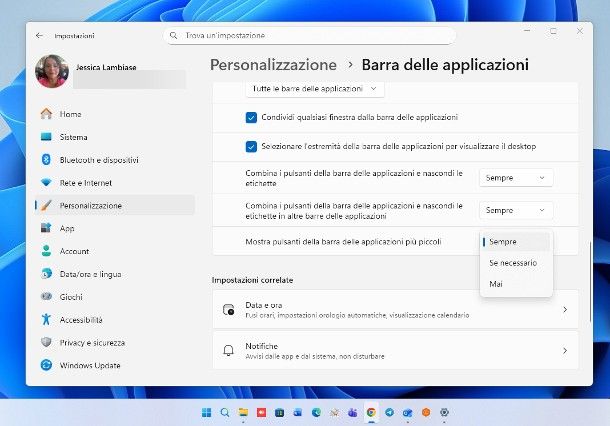Open the dark blue app after the red icon
The width and height of the screenshot is (610, 426).
[x=279, y=412]
